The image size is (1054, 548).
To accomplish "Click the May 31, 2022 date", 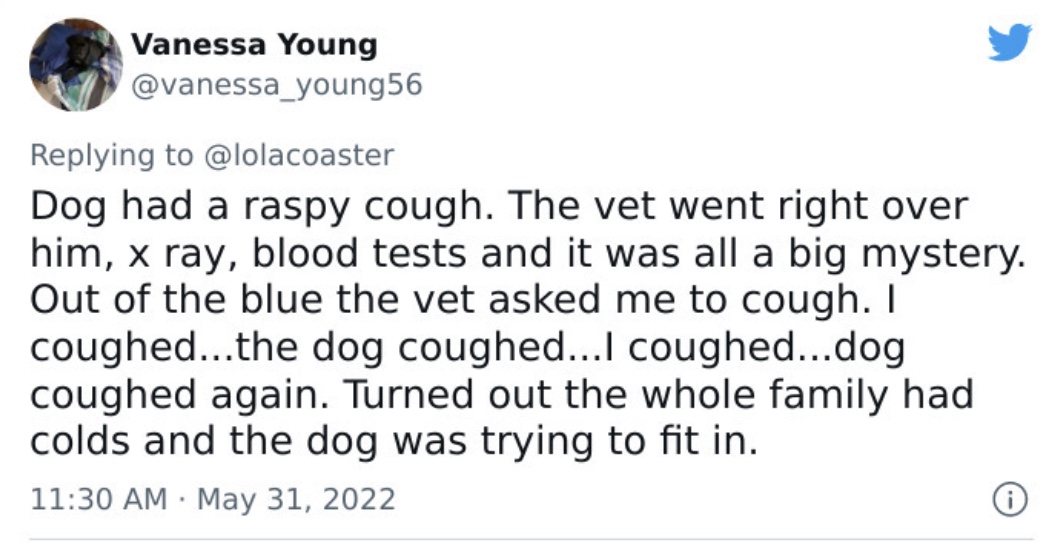I will [x=296, y=500].
